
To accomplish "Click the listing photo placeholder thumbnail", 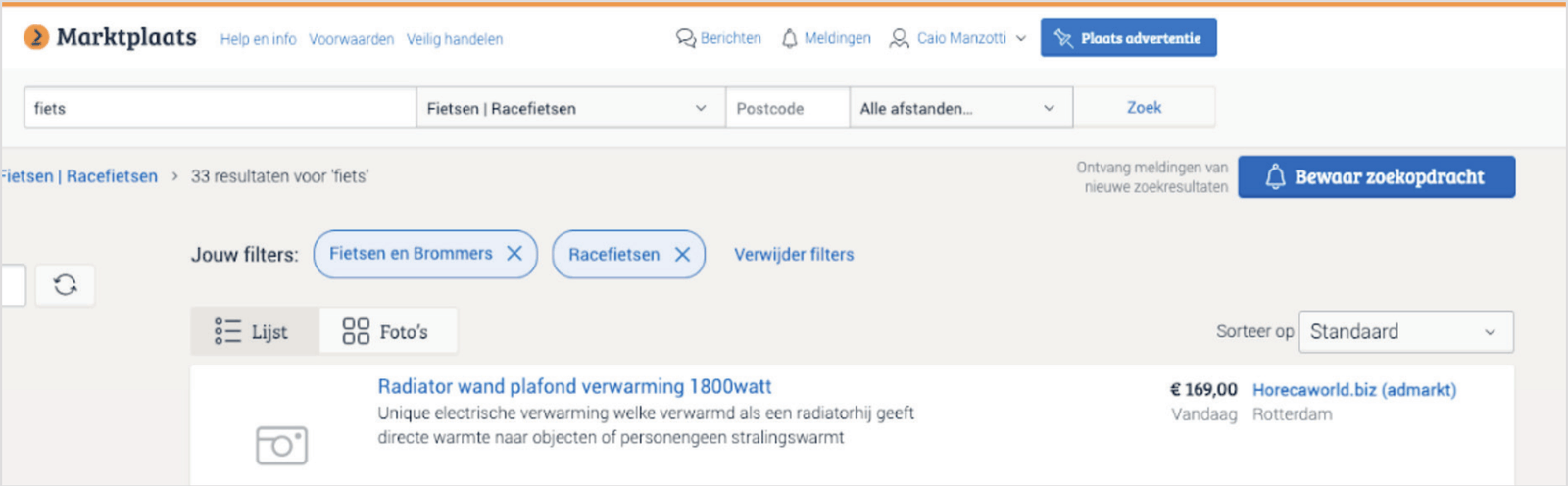I will pyautogui.click(x=281, y=445).
